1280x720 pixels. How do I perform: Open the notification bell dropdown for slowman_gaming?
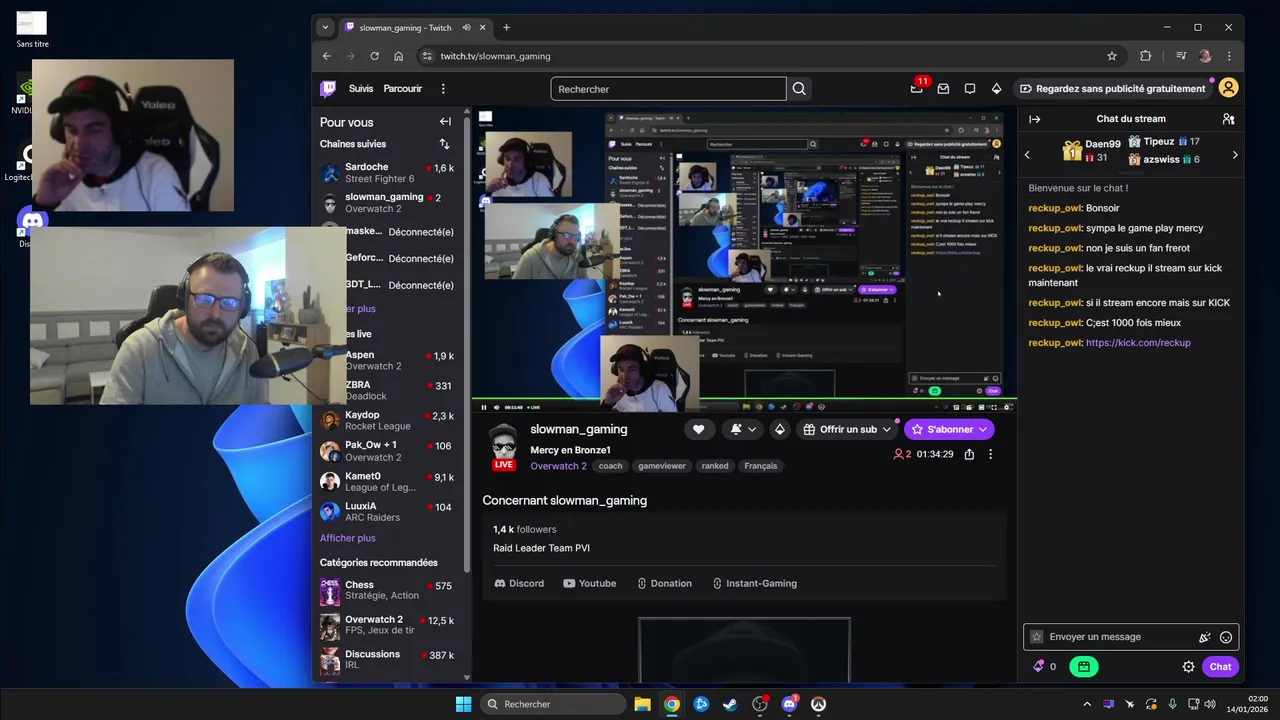click(x=742, y=429)
